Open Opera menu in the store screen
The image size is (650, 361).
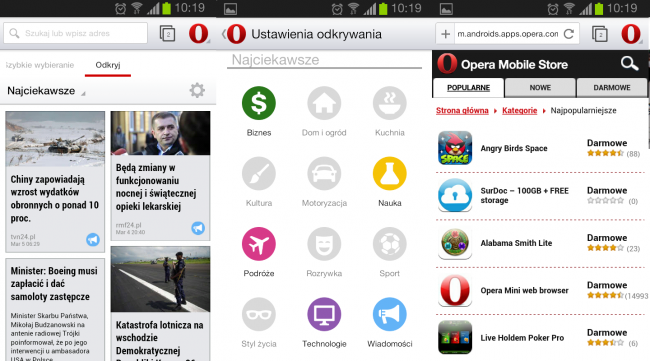coord(631,34)
